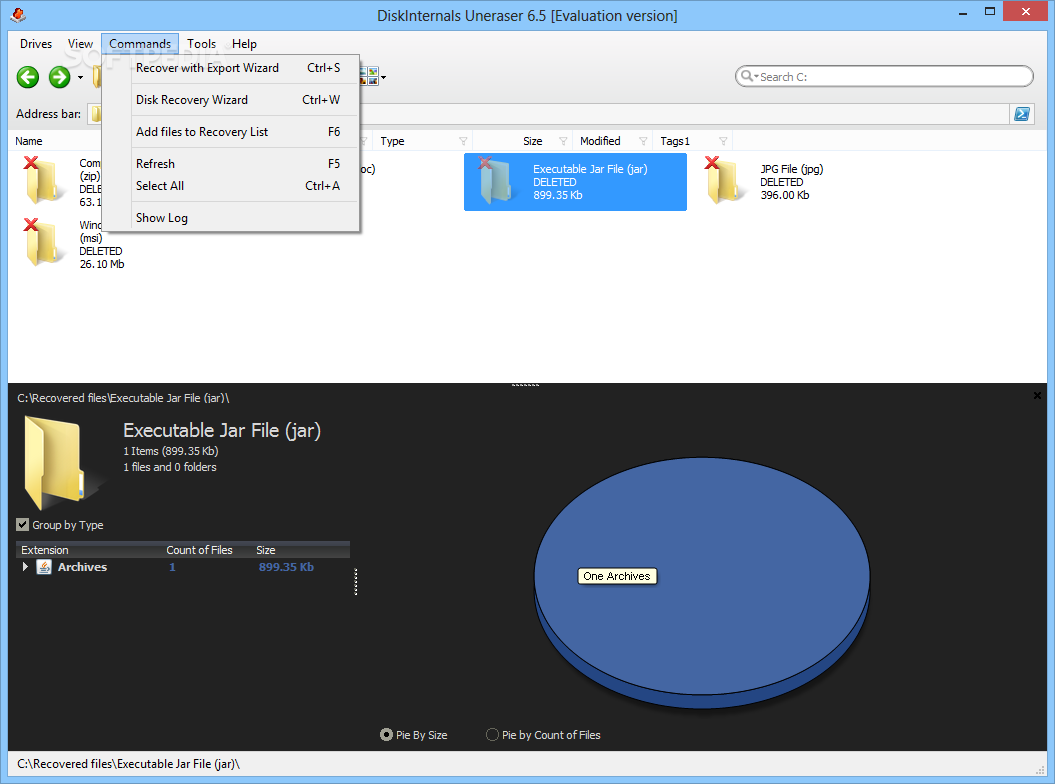Maximize the Uneraser window

990,12
